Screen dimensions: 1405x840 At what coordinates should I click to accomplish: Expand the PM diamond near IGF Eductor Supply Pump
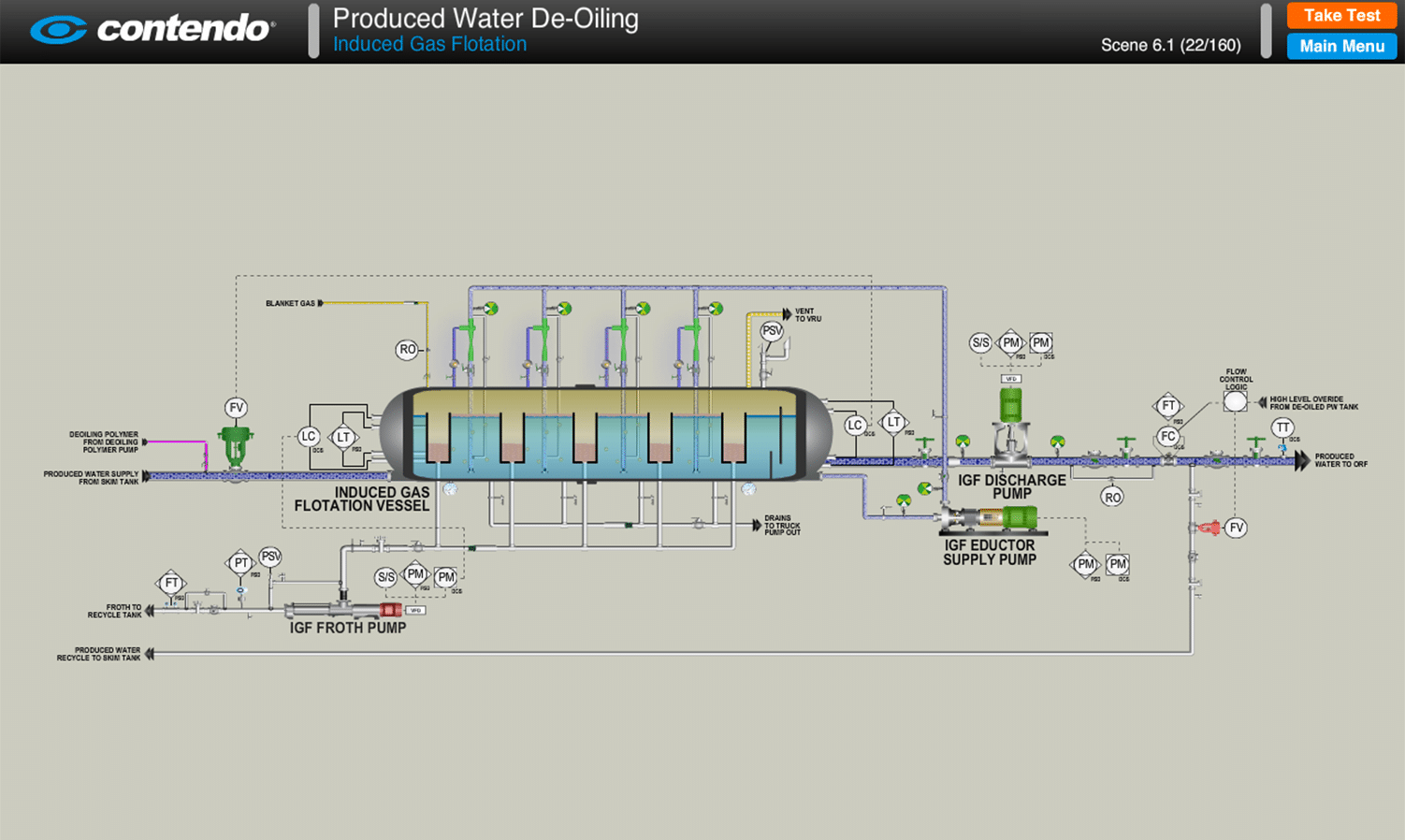[x=1084, y=564]
